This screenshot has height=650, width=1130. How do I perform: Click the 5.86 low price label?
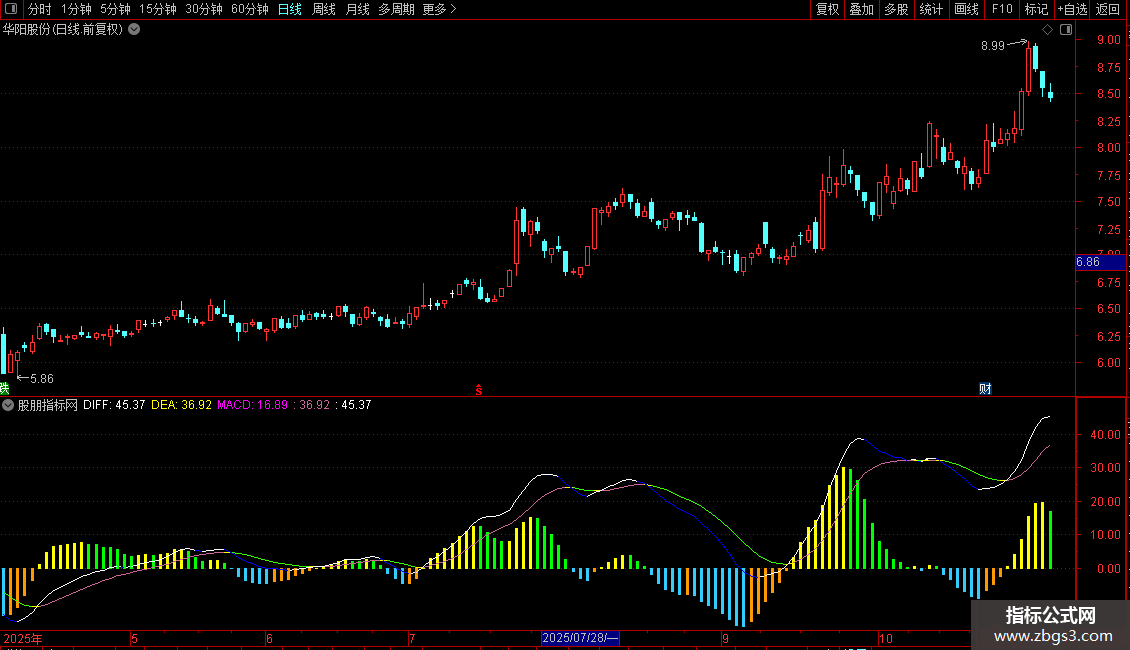coord(42,379)
